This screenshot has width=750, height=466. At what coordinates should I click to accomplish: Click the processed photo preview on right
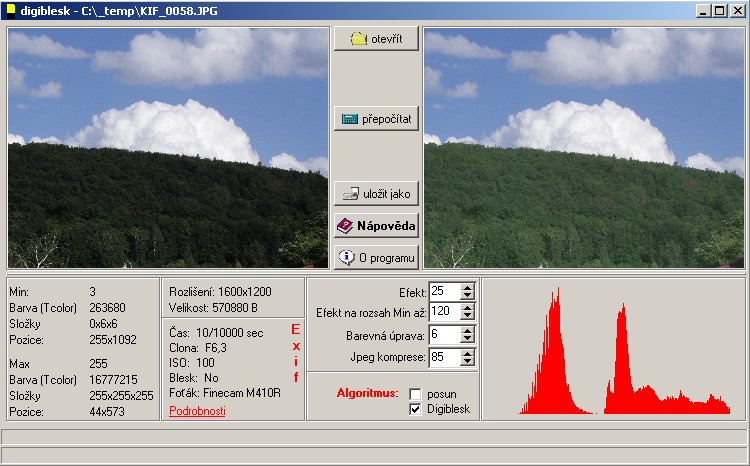pyautogui.click(x=584, y=147)
